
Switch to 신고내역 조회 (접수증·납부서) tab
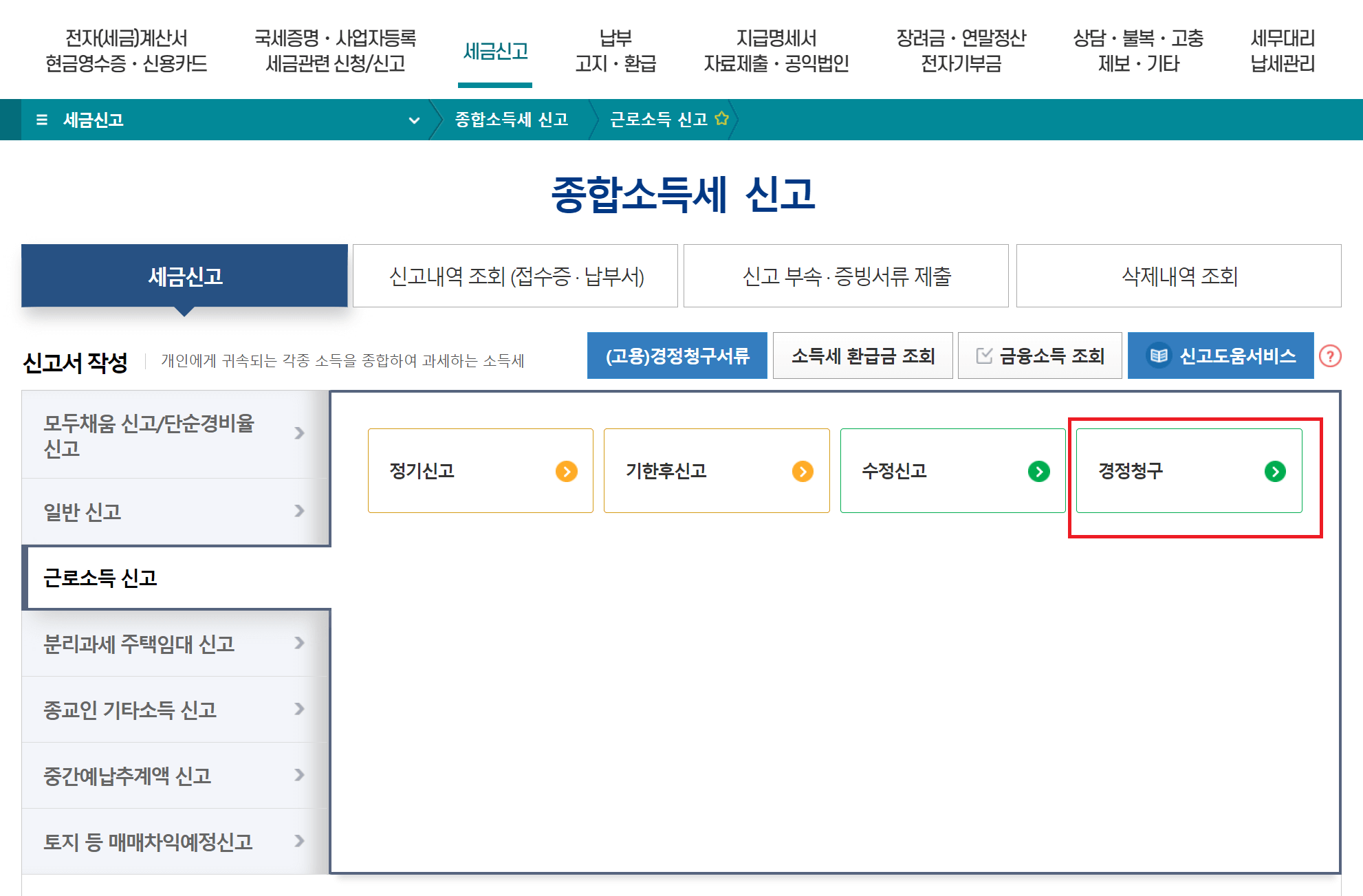[x=516, y=276]
